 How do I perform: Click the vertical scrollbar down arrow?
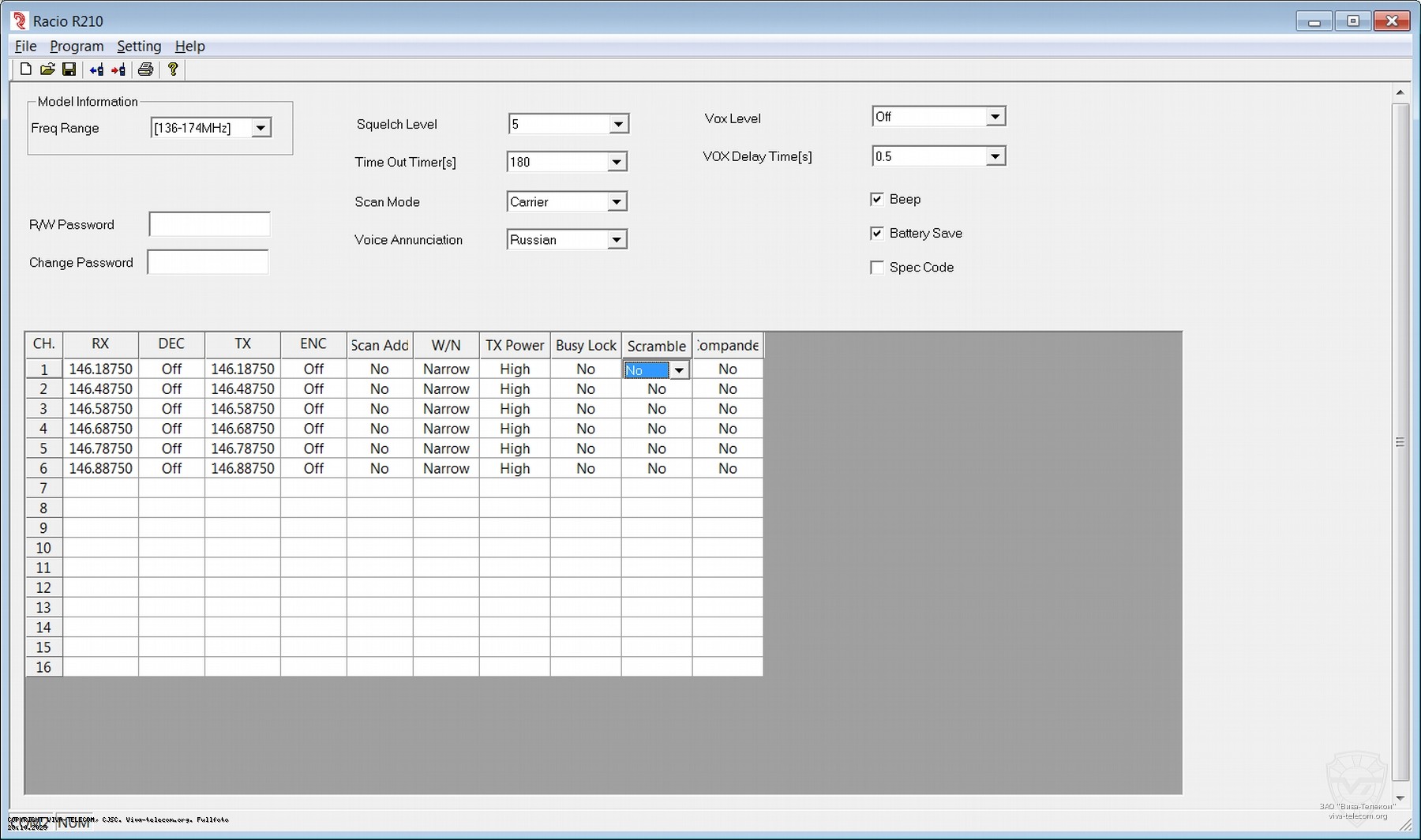click(x=1400, y=798)
